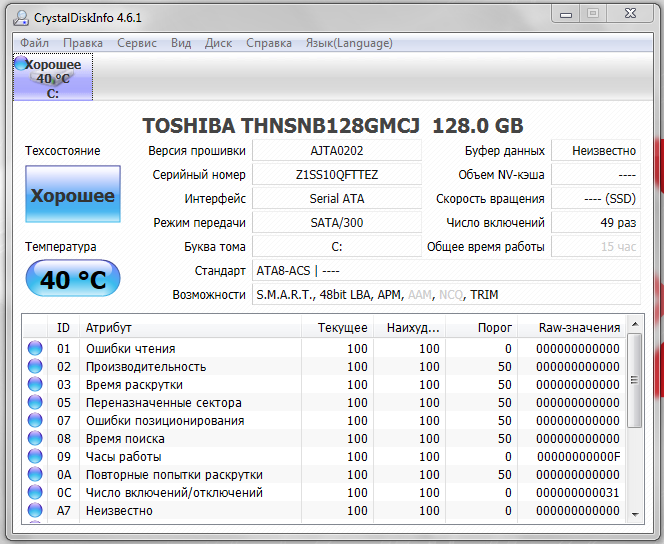Click the Serial ATA interface field
This screenshot has width=664, height=544.
click(337, 199)
